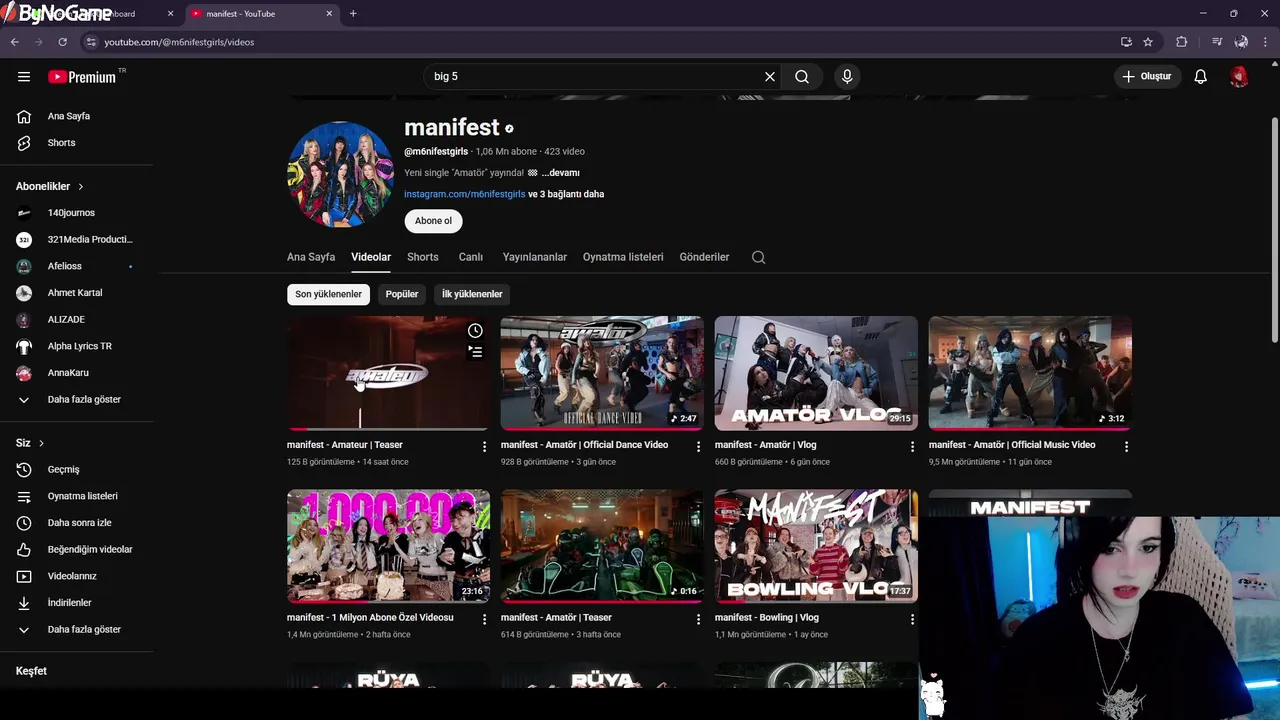The height and width of the screenshot is (720, 1280).
Task: Play Amatör Official Dance Video thumbnail
Action: (x=602, y=373)
